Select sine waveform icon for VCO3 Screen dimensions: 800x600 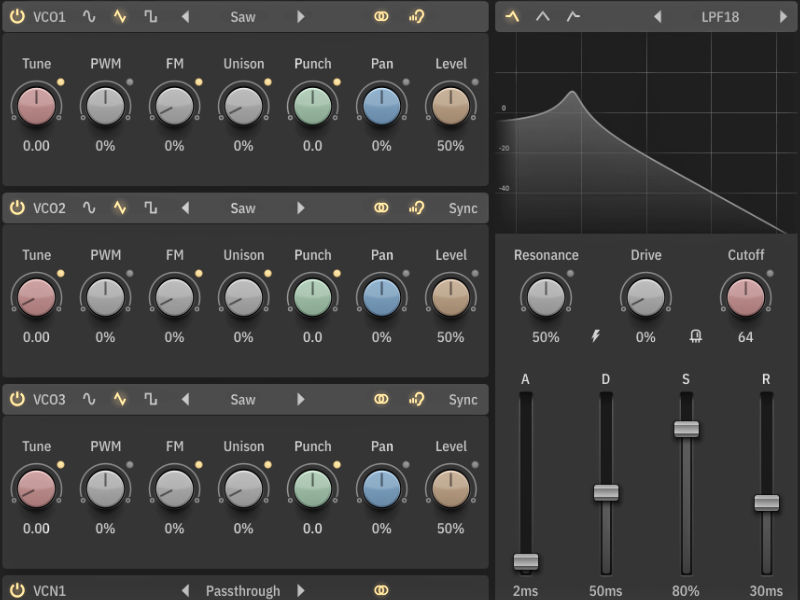(x=89, y=399)
